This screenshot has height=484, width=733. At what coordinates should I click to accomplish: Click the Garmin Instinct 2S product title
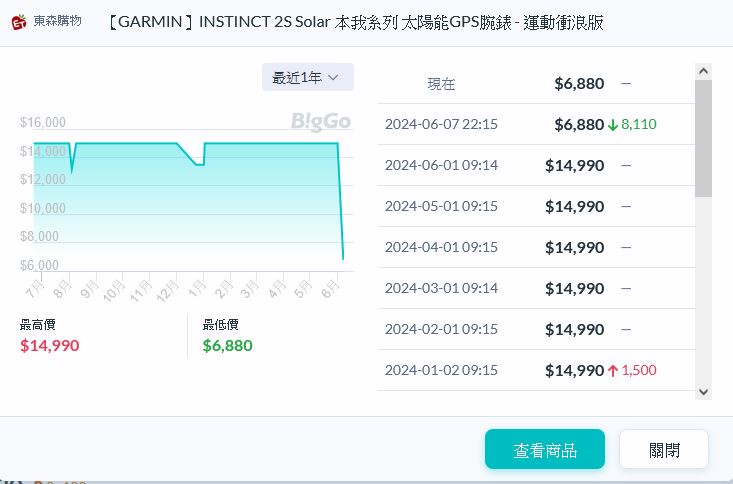pyautogui.click(x=354, y=22)
